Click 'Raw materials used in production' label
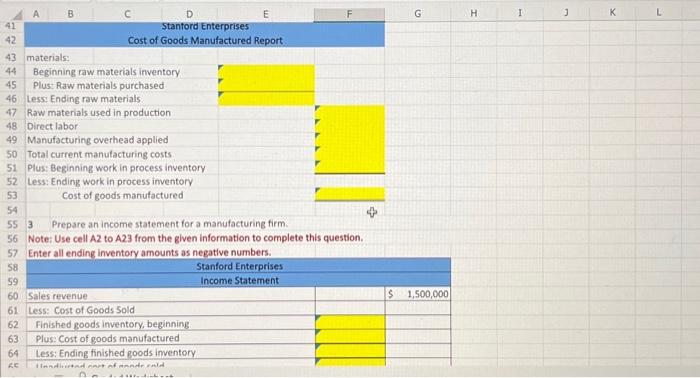This screenshot has height=378, width=700. pyautogui.click(x=99, y=112)
